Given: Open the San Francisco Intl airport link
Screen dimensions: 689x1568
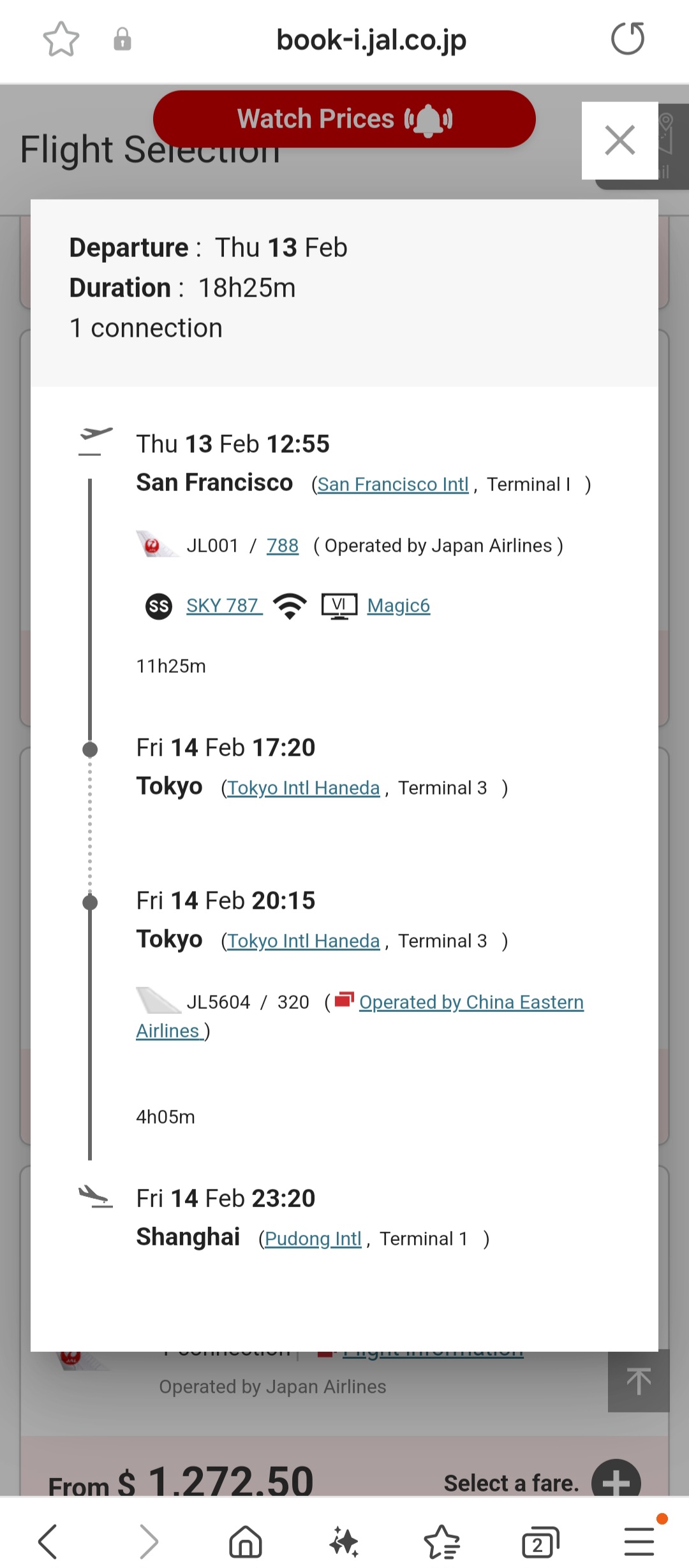Looking at the screenshot, I should click(x=393, y=485).
